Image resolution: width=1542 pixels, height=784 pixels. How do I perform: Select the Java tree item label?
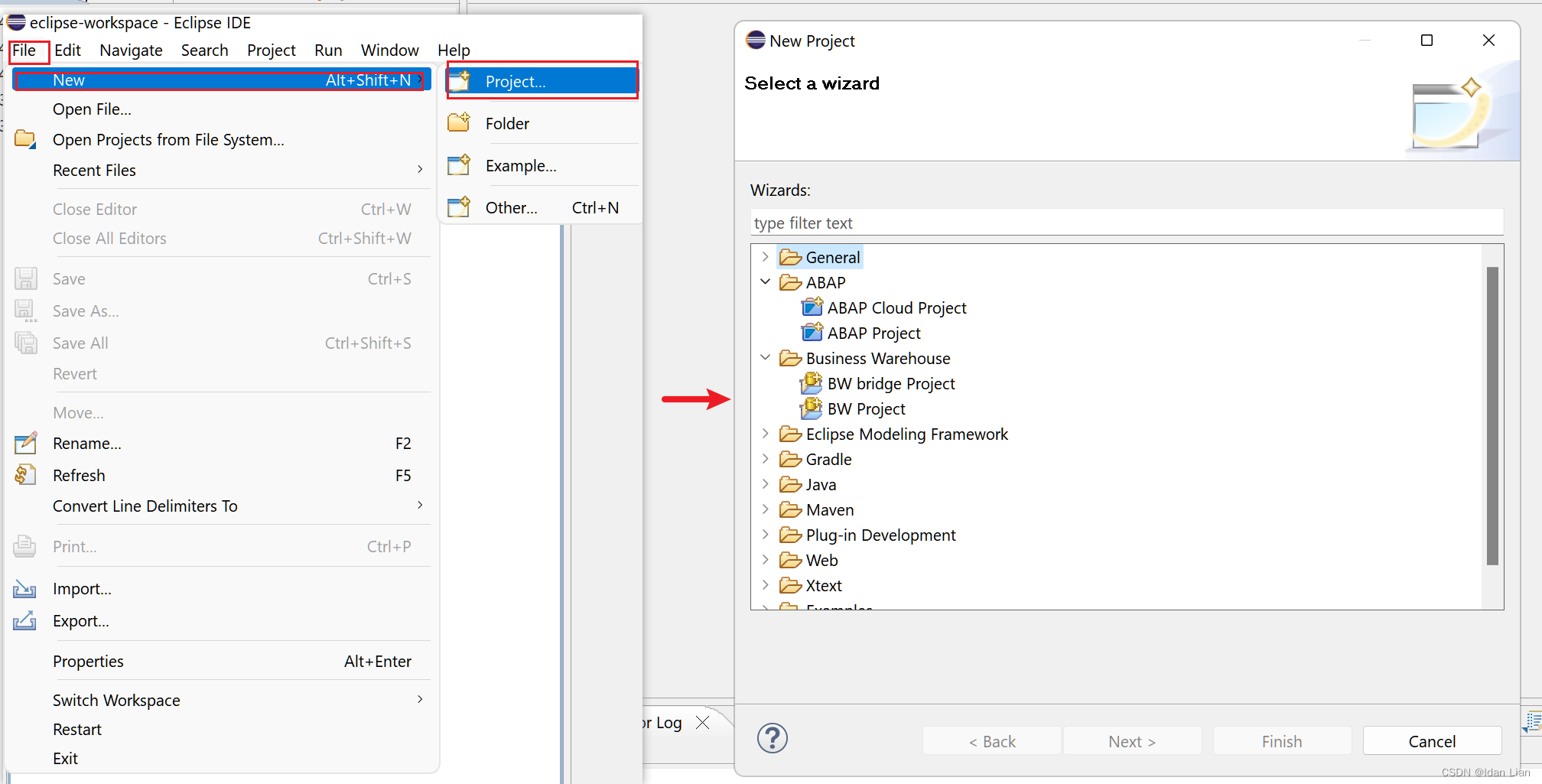pos(821,484)
